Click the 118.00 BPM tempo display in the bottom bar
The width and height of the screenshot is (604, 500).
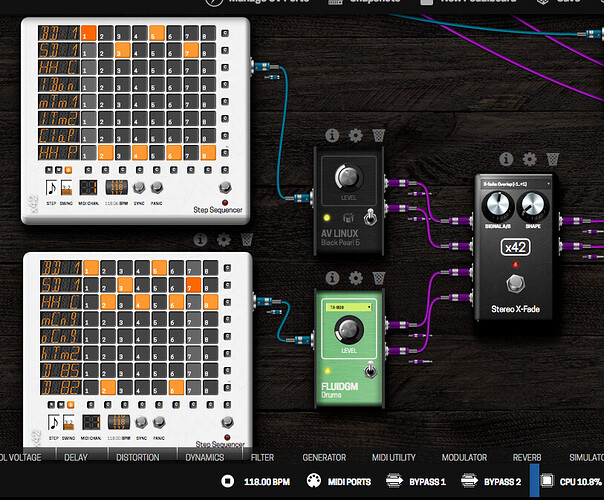coord(267,481)
